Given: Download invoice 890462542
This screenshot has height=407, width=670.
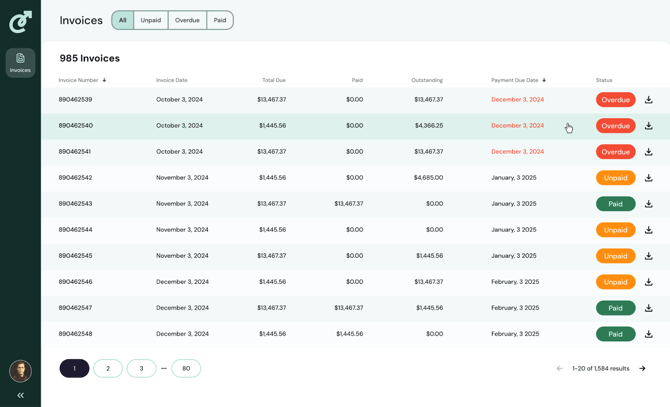Looking at the screenshot, I should [649, 178].
